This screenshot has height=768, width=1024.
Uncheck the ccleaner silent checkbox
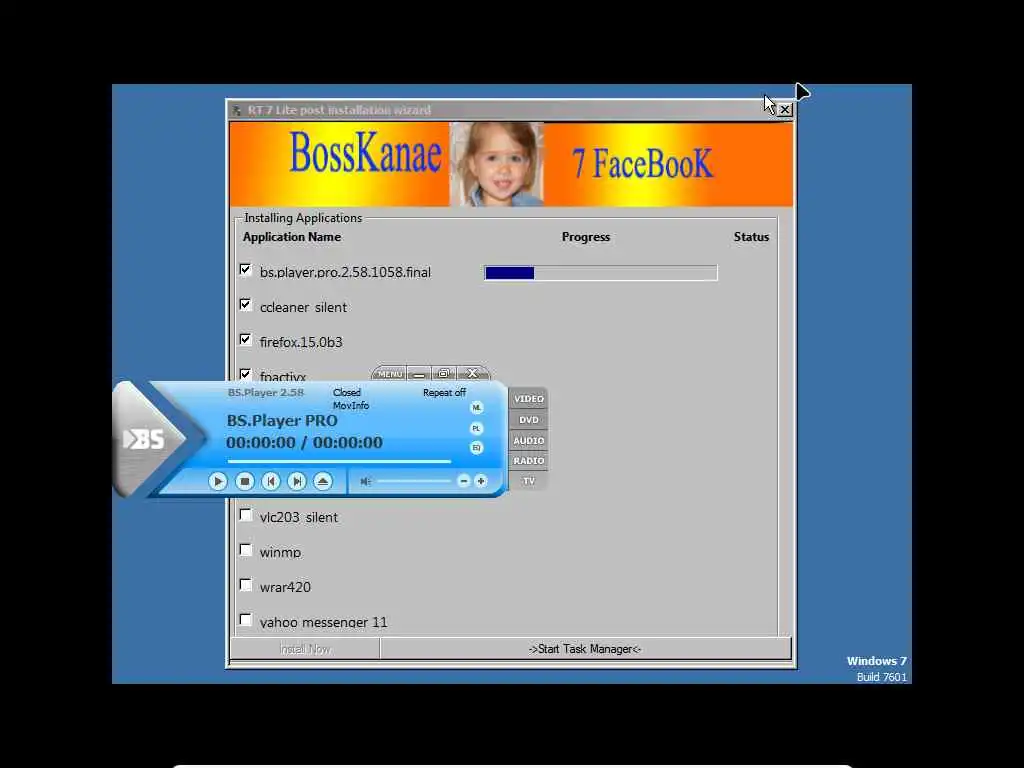coord(246,305)
